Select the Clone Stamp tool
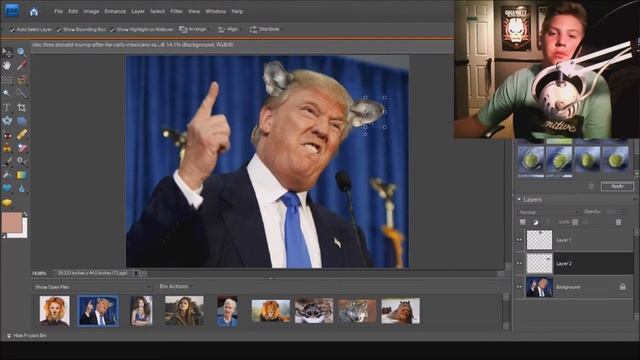The image size is (640, 360). point(7,149)
